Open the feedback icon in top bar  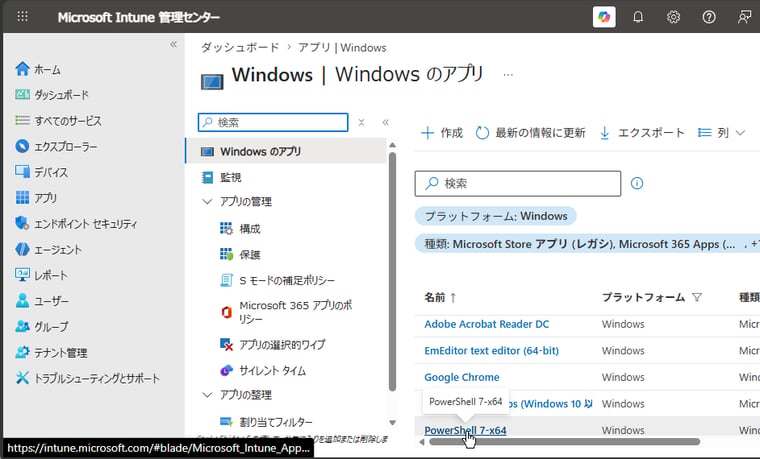[744, 17]
